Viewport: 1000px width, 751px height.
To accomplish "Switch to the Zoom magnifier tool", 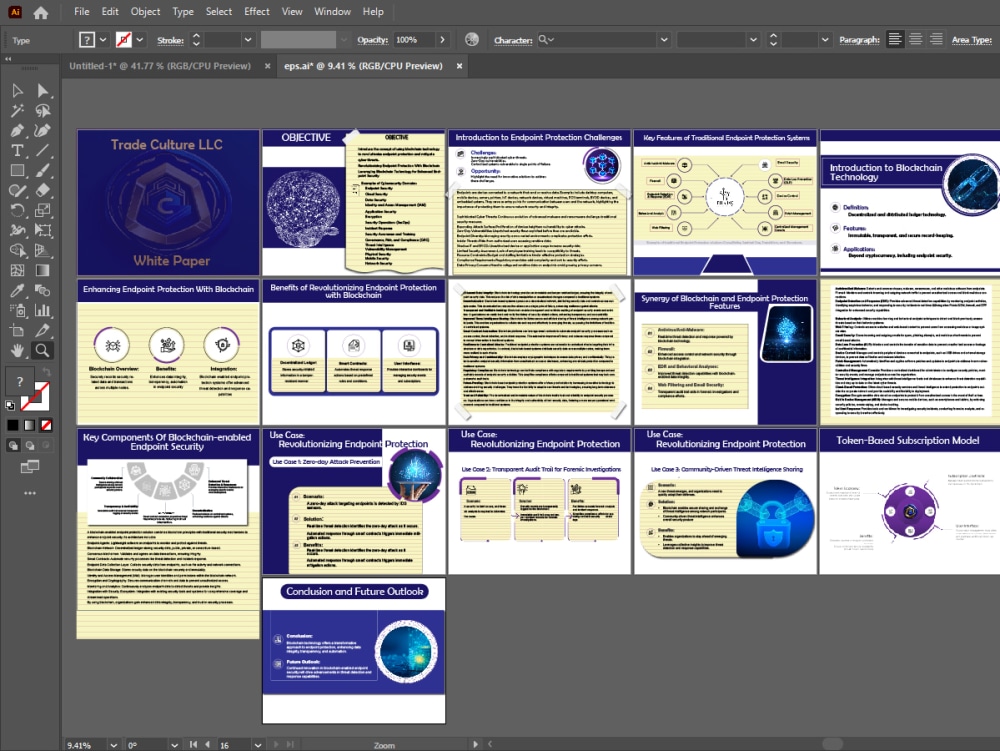I will click(x=43, y=350).
